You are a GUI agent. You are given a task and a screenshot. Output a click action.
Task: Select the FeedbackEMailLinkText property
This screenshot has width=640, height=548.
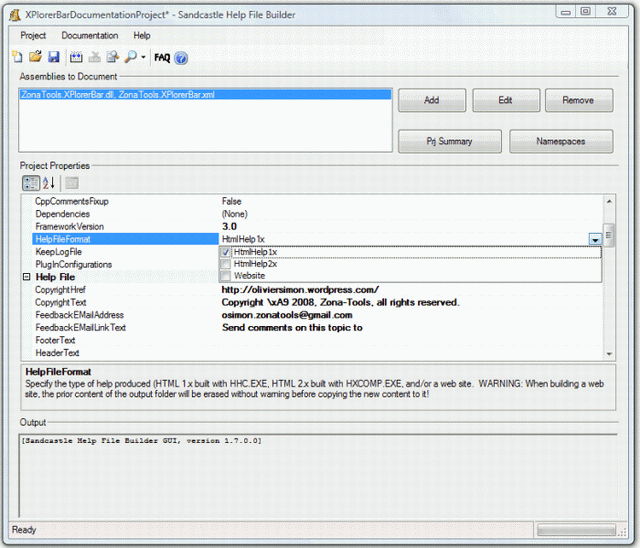click(80, 328)
